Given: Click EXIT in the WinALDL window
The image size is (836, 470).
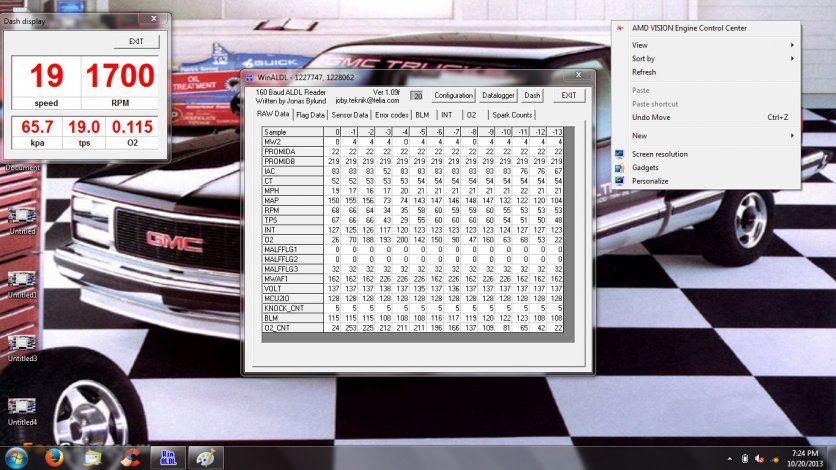Looking at the screenshot, I should tap(568, 95).
